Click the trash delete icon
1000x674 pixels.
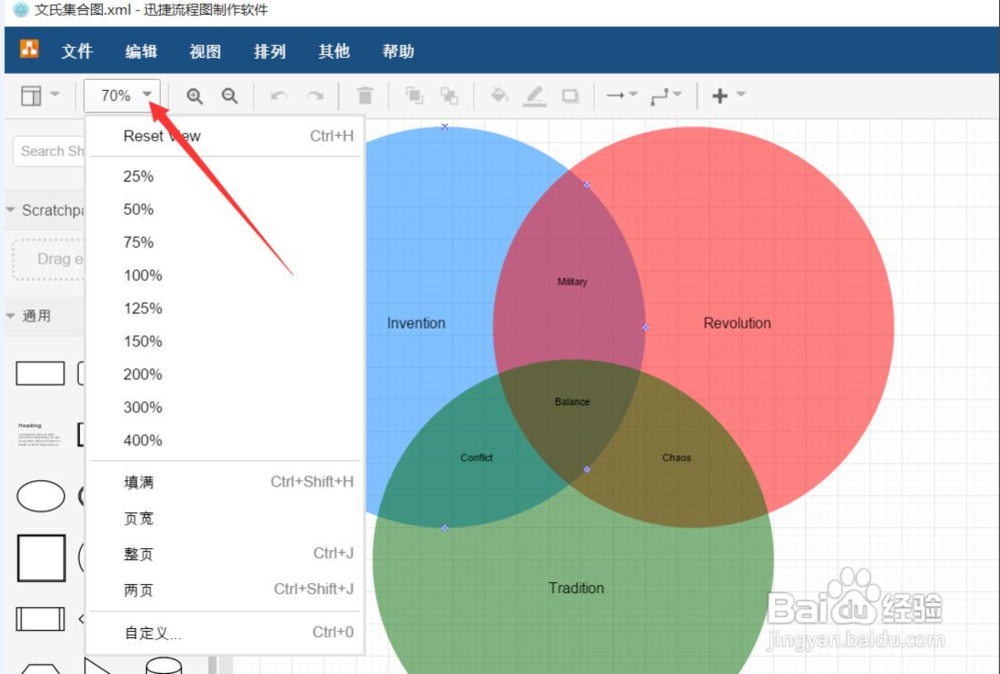click(x=364, y=95)
